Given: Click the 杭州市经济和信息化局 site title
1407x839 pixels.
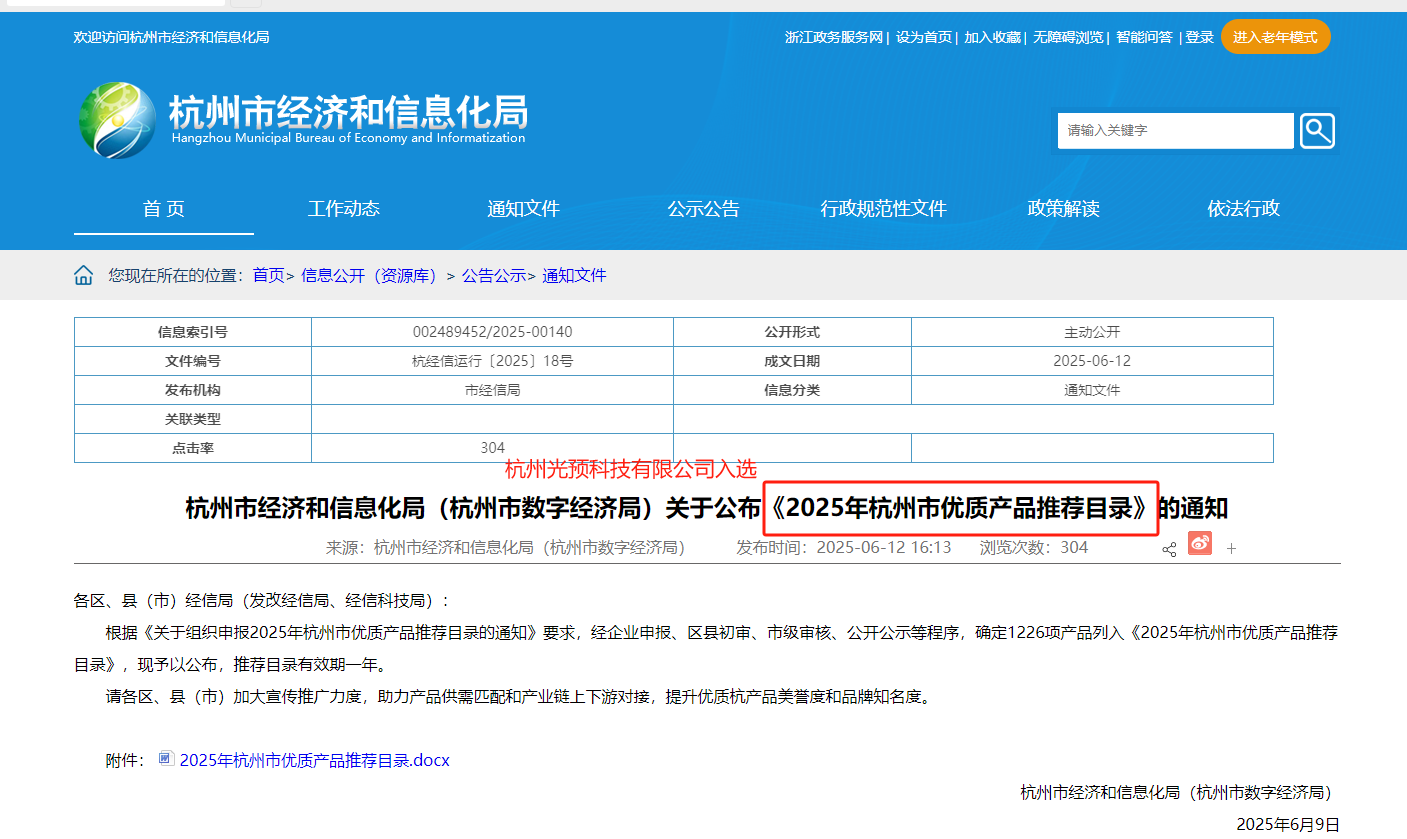Looking at the screenshot, I should 347,111.
